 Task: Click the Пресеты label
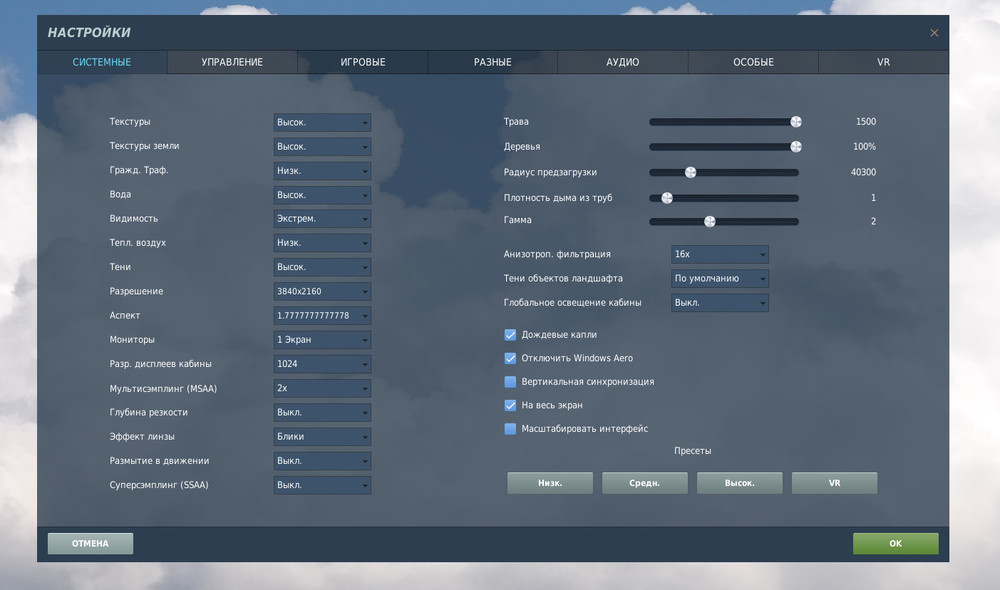693,450
